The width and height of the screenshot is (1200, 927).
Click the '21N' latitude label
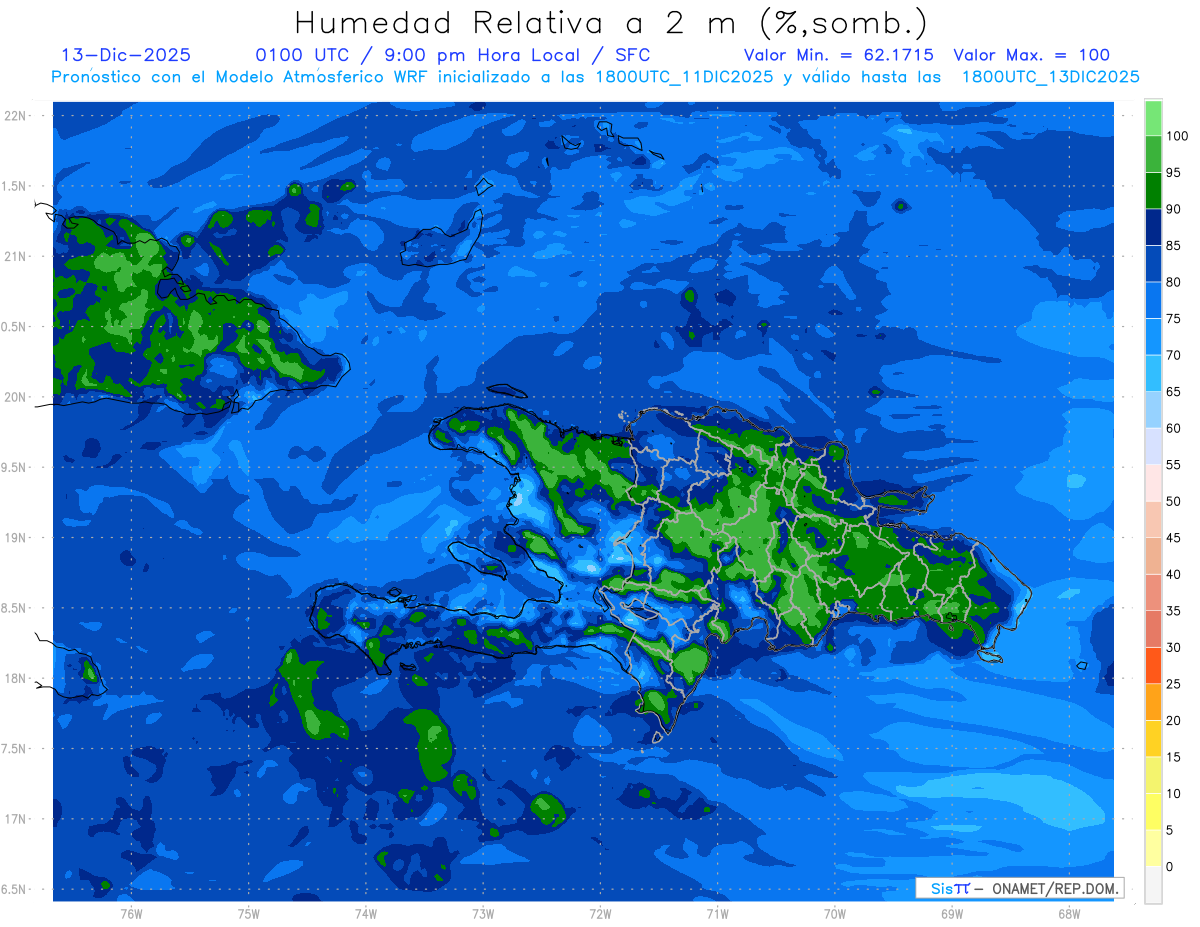[x=15, y=256]
